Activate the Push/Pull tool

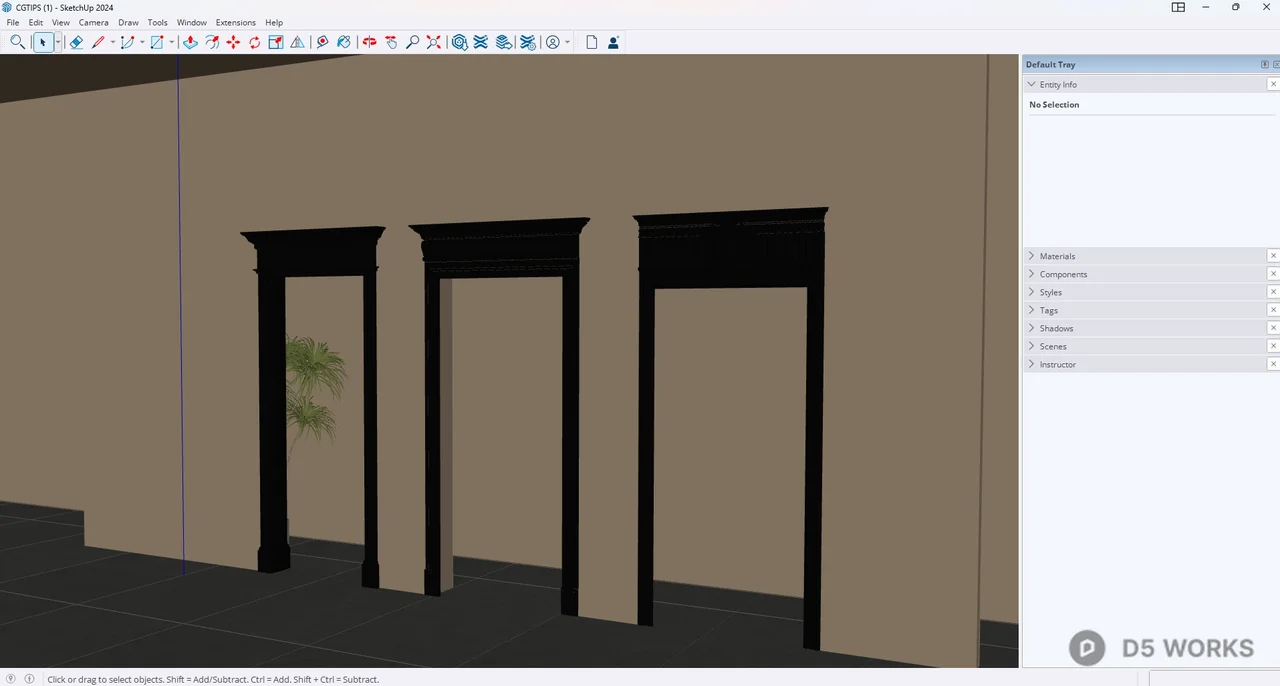(190, 42)
